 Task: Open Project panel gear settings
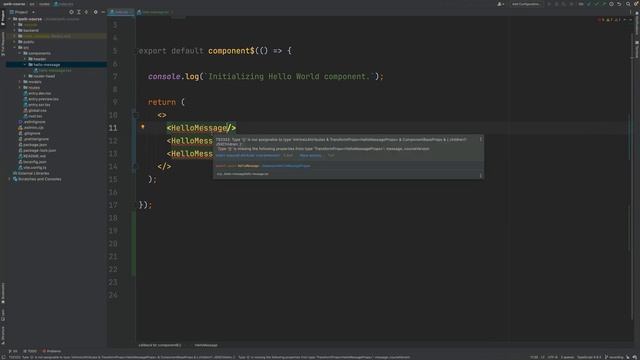[96, 12]
